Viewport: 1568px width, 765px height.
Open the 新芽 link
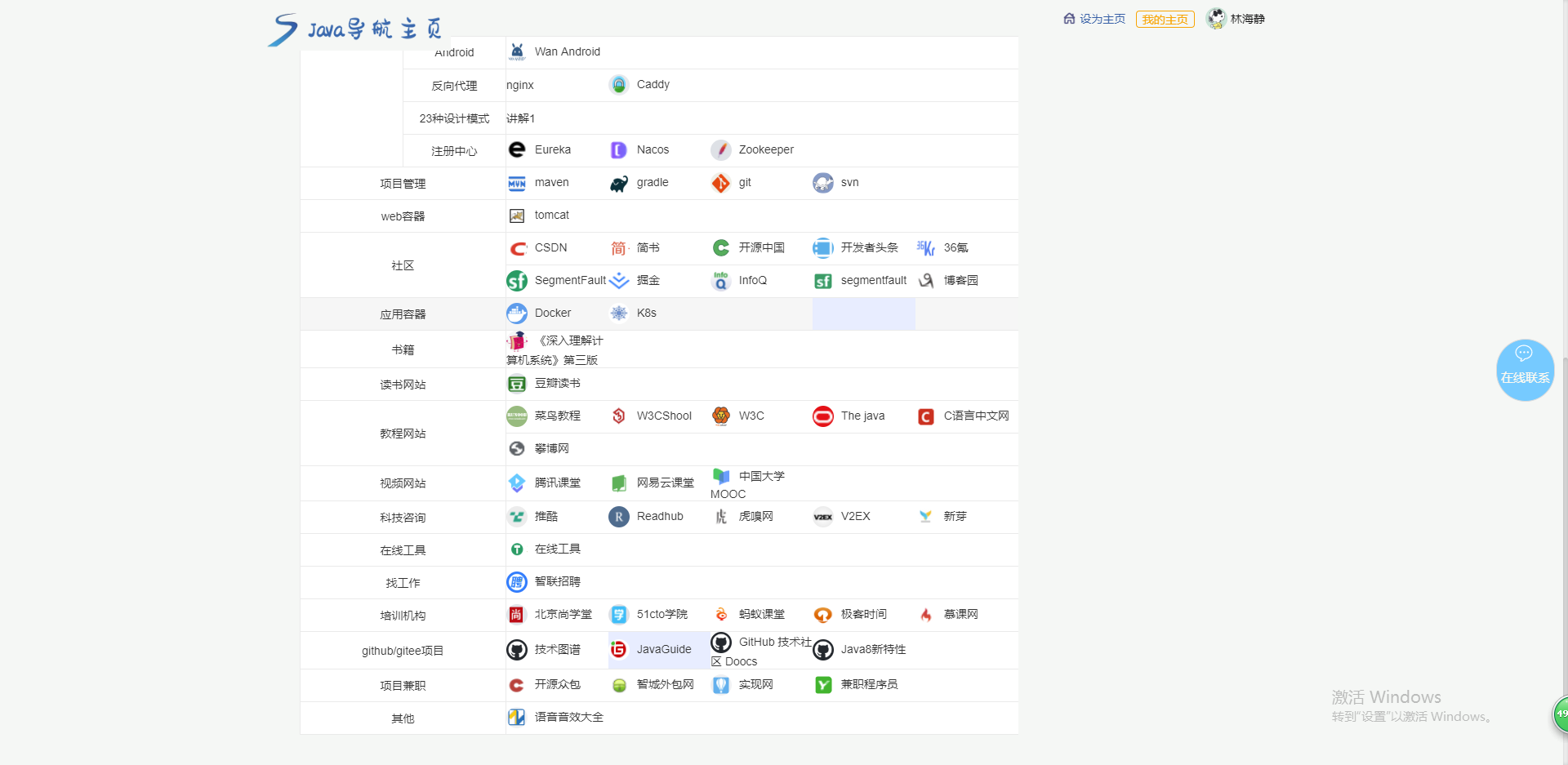tap(955, 516)
